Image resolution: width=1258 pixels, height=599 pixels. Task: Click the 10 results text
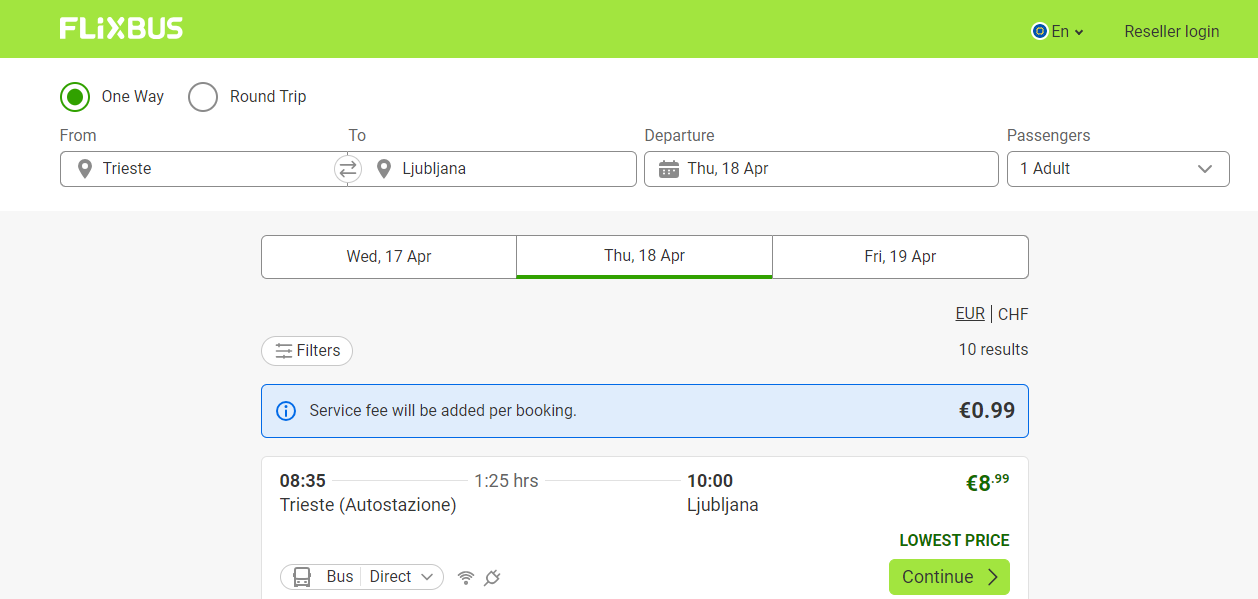click(x=993, y=350)
